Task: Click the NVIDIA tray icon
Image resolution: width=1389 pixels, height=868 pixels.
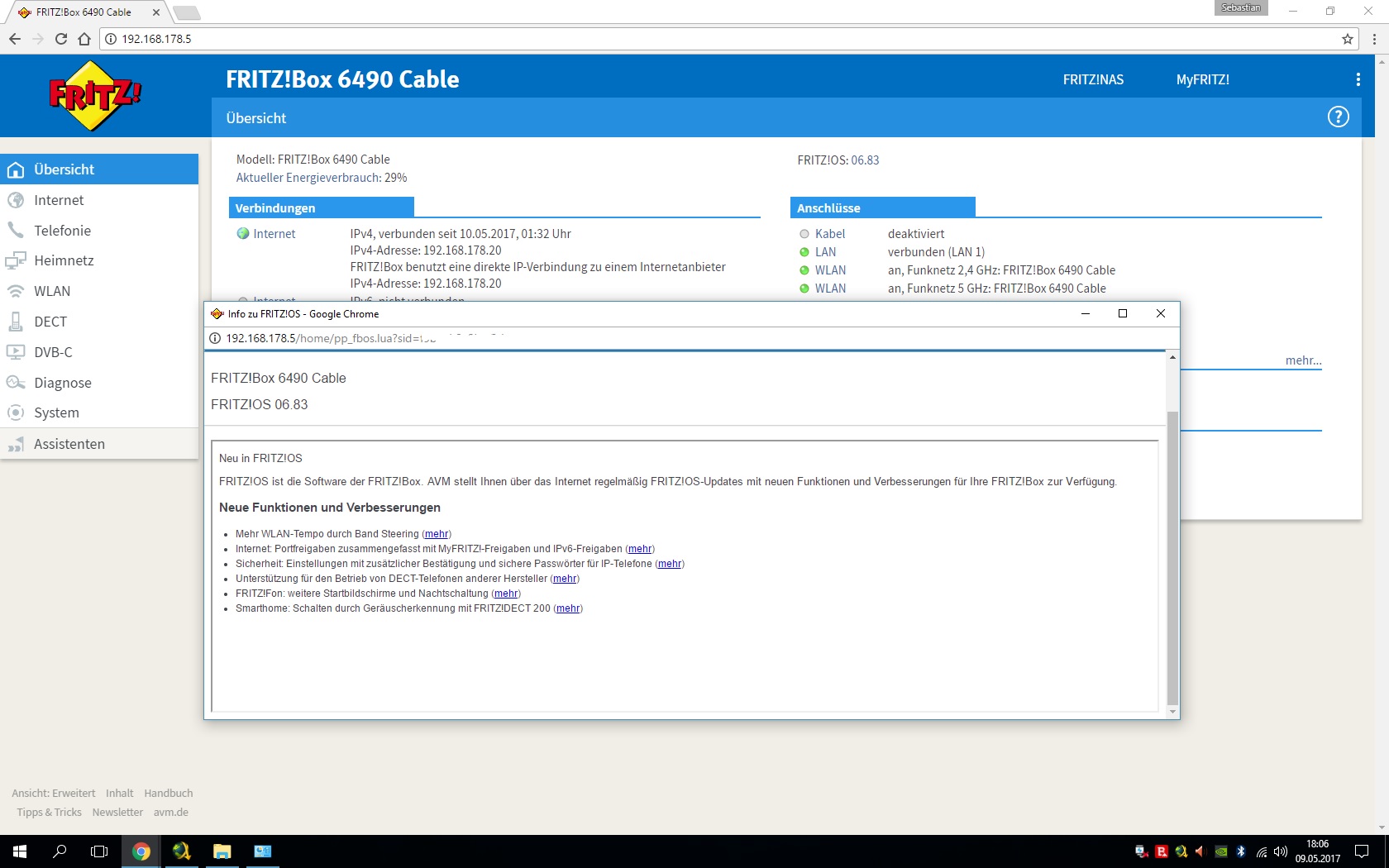Action: click(1221, 851)
